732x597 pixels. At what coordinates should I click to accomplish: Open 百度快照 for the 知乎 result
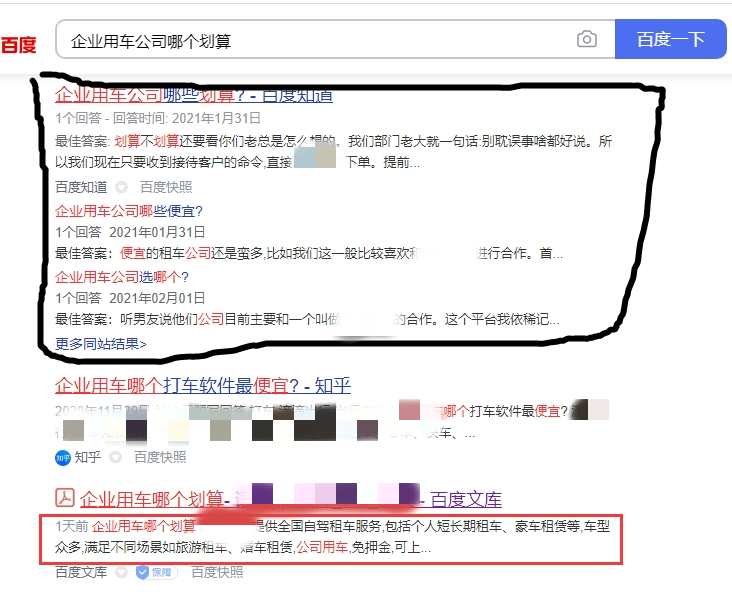coord(160,457)
